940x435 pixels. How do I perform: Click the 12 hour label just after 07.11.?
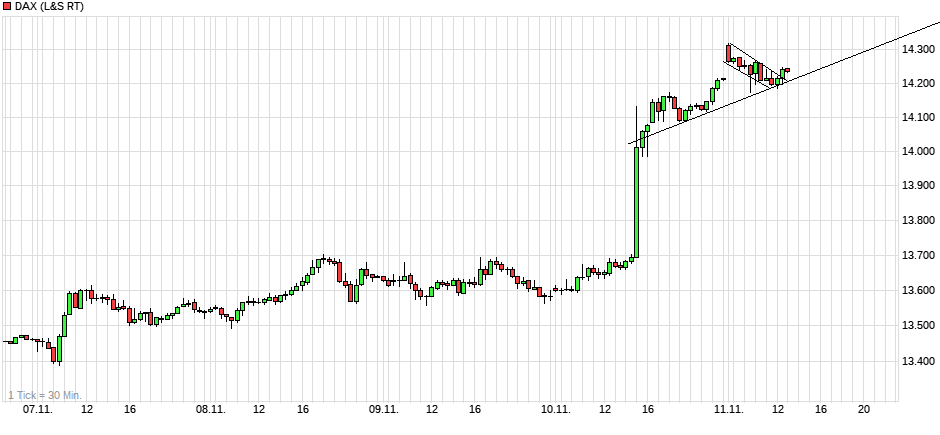[x=87, y=410]
